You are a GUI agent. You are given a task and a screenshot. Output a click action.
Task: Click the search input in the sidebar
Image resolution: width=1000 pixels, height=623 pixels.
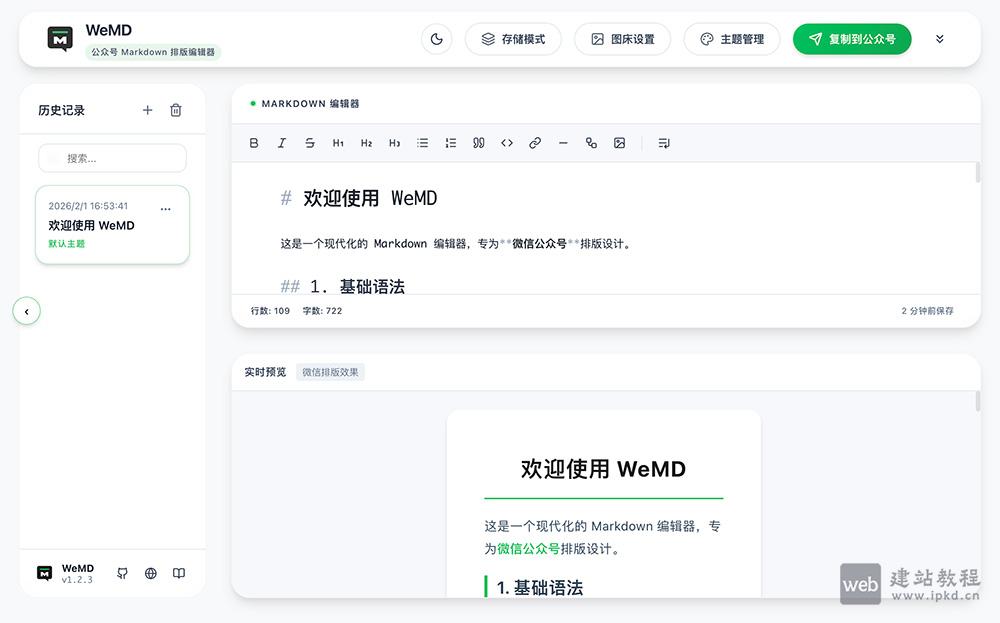pyautogui.click(x=112, y=158)
